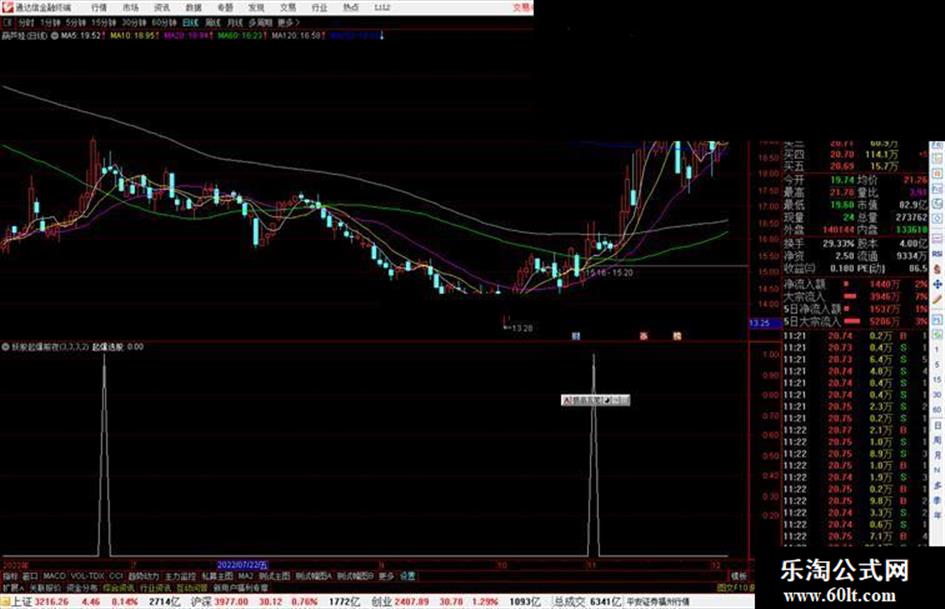Click the 涨 marker below the chart
945x609 pixels.
coord(644,336)
